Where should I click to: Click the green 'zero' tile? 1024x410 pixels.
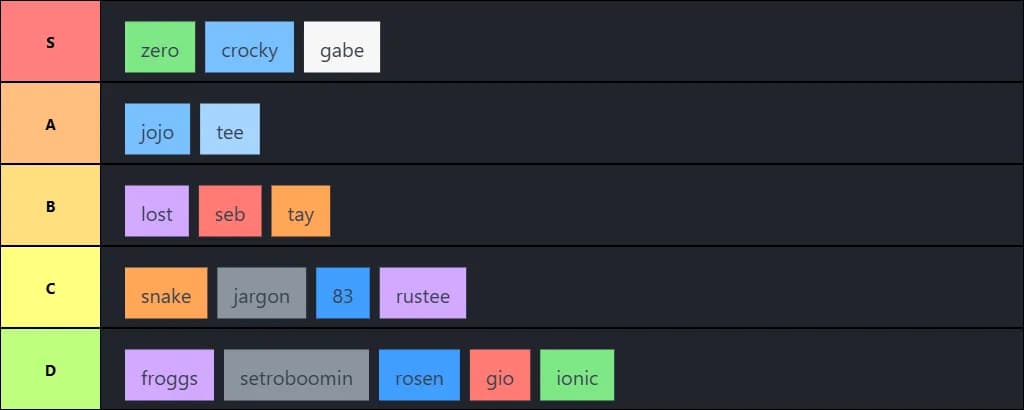click(x=160, y=48)
